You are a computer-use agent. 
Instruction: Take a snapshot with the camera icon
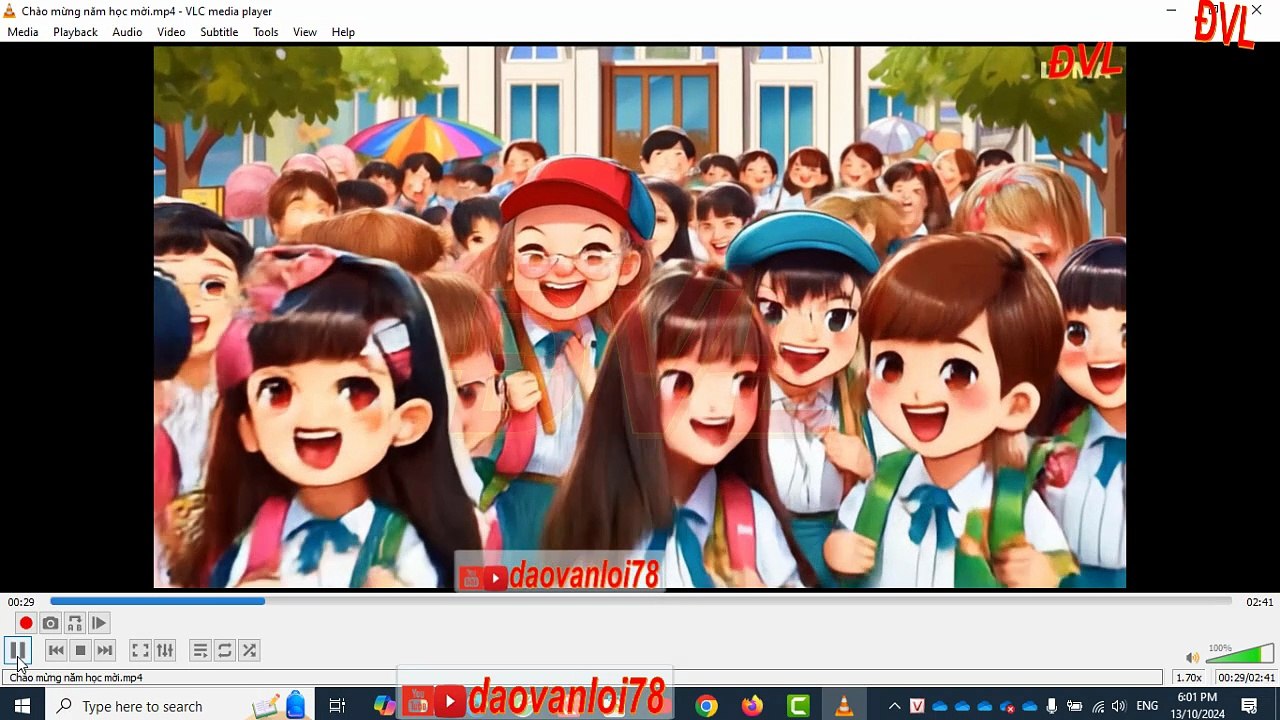(50, 623)
